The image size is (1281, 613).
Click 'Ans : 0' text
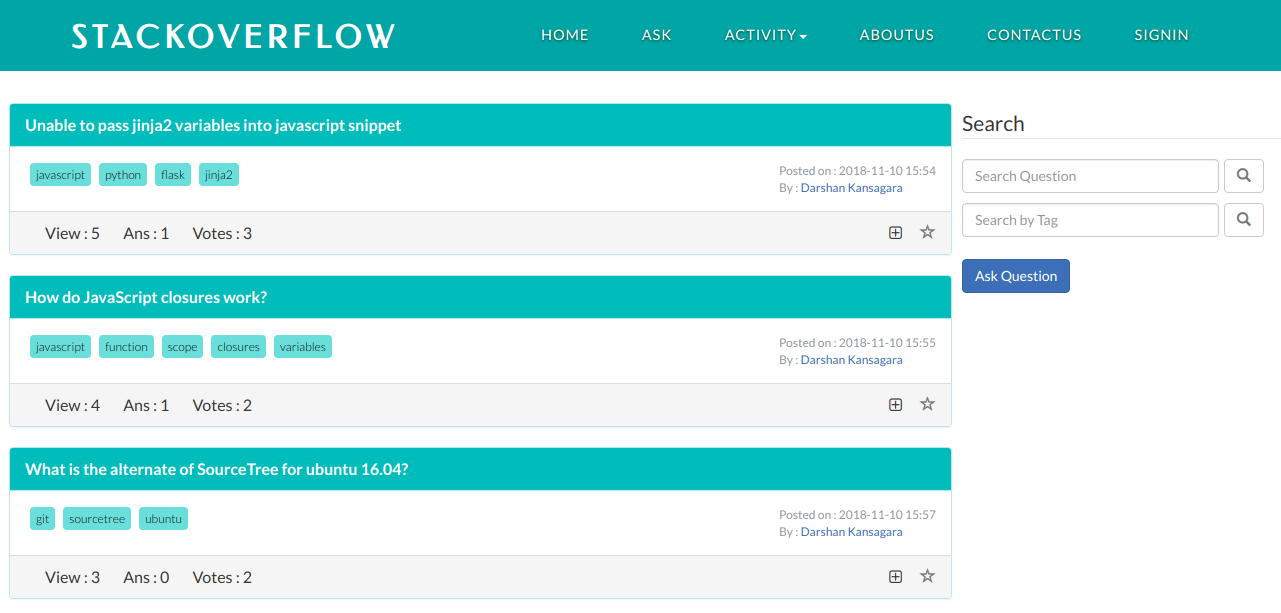tap(146, 577)
